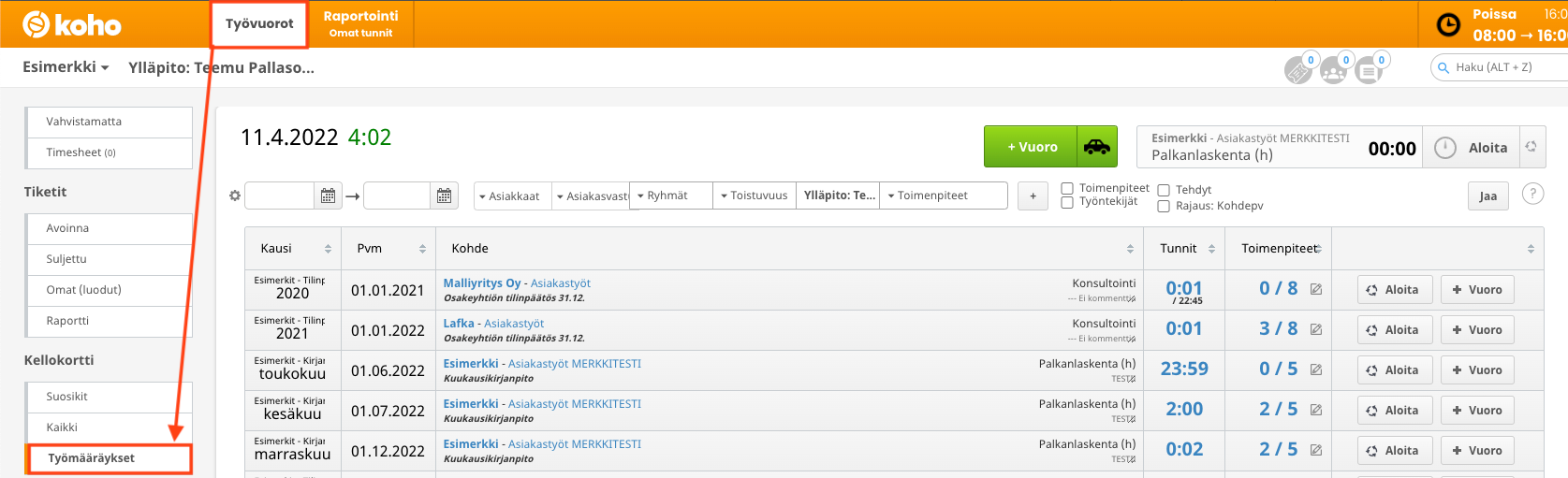Sort by the Kausi column
1568x478 pixels.
click(293, 249)
